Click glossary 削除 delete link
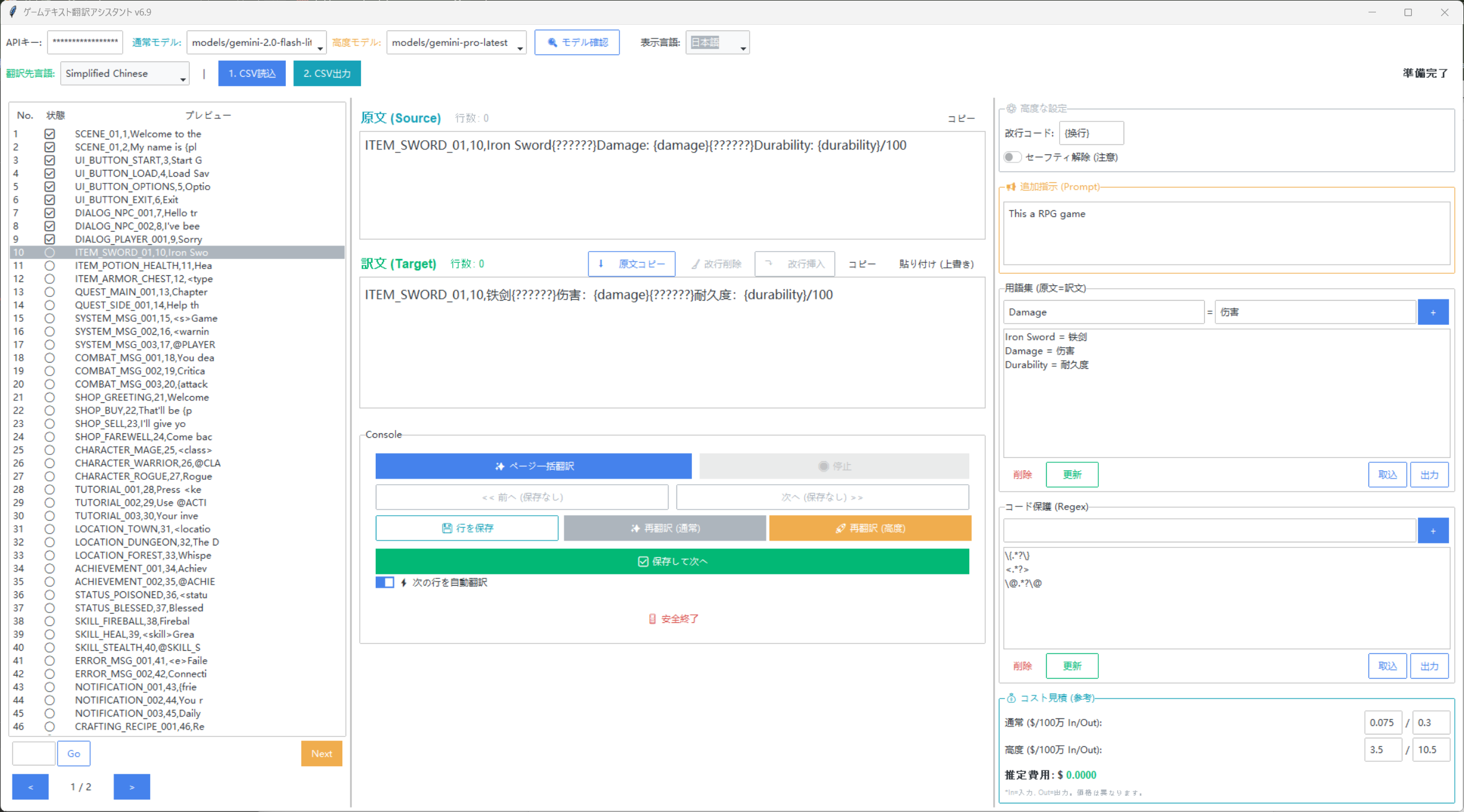Screen dimensions: 1464x812 tap(1022, 475)
